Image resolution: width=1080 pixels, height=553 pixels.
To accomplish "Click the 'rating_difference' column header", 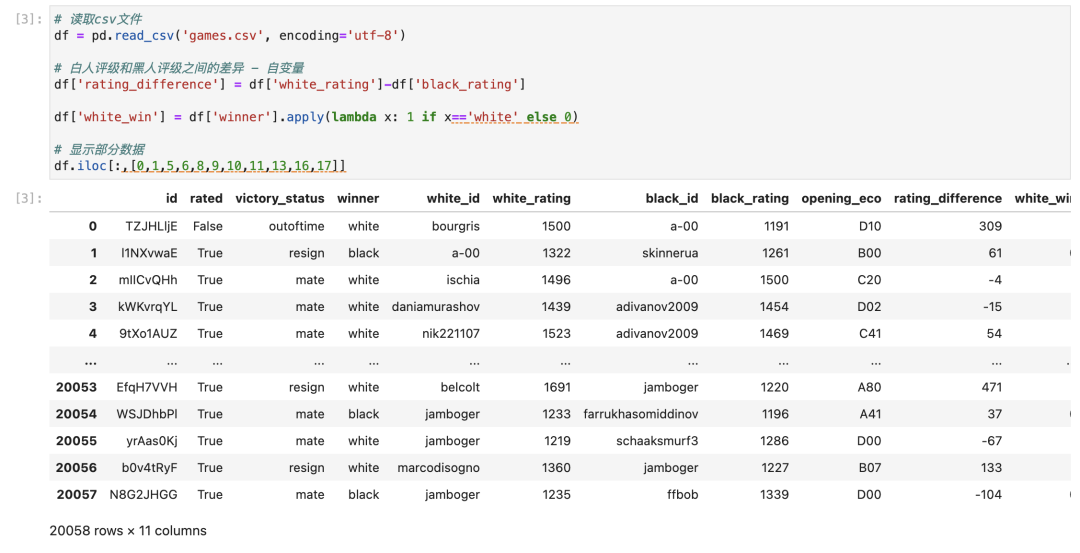I will (x=948, y=198).
